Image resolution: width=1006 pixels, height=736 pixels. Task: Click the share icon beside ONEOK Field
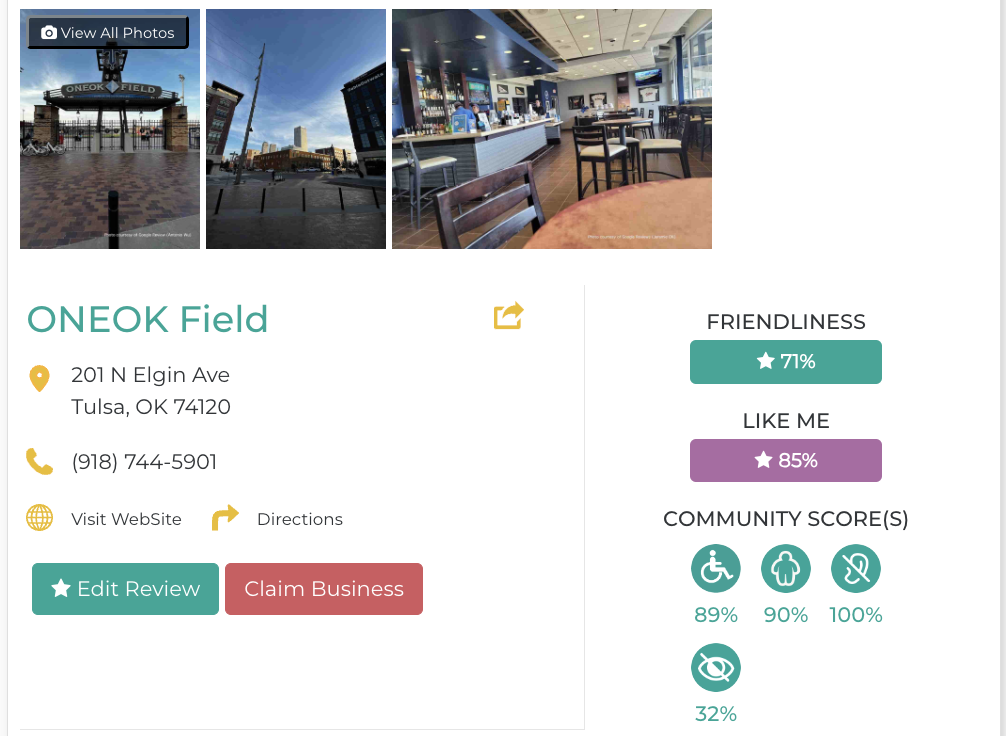click(508, 316)
